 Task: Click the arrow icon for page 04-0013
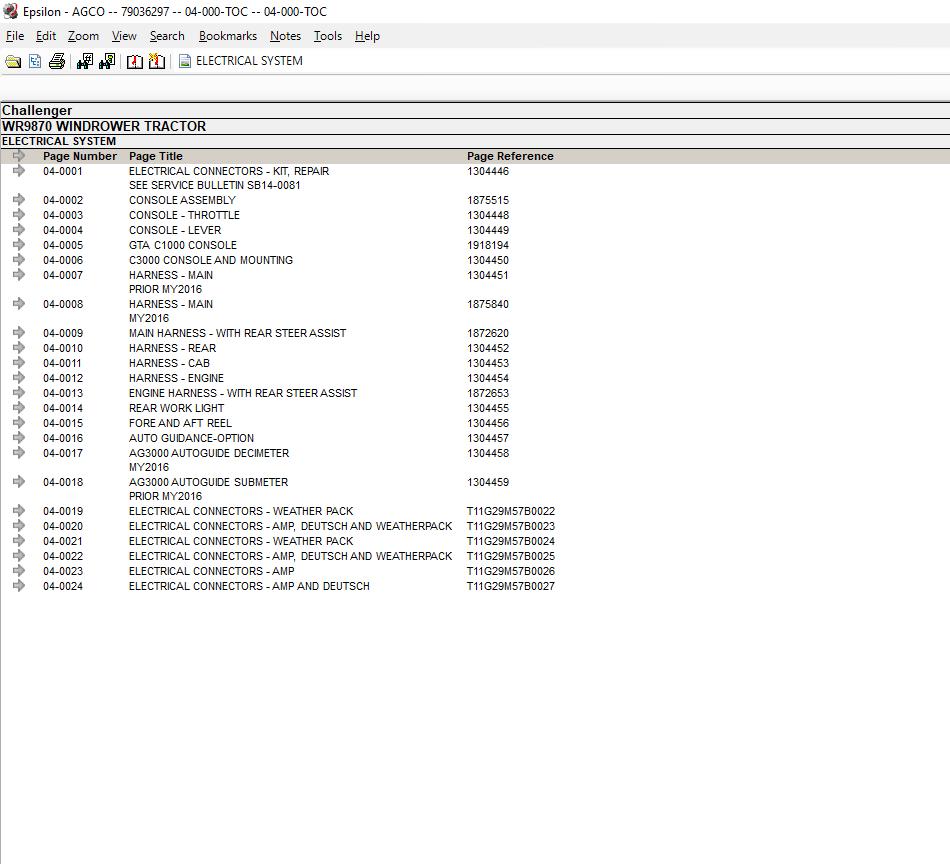(x=19, y=393)
